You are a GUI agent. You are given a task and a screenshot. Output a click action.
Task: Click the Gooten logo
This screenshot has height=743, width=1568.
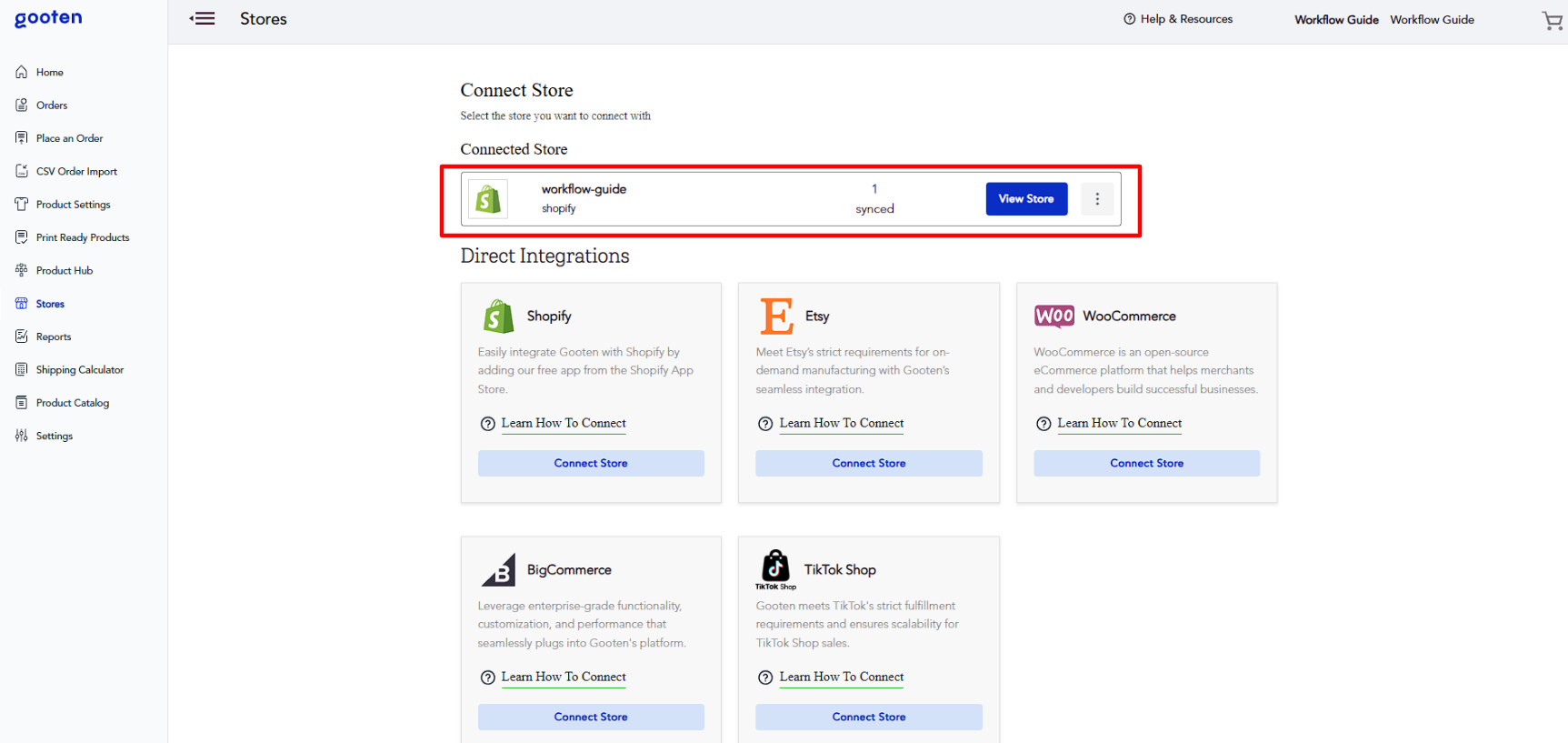(48, 18)
